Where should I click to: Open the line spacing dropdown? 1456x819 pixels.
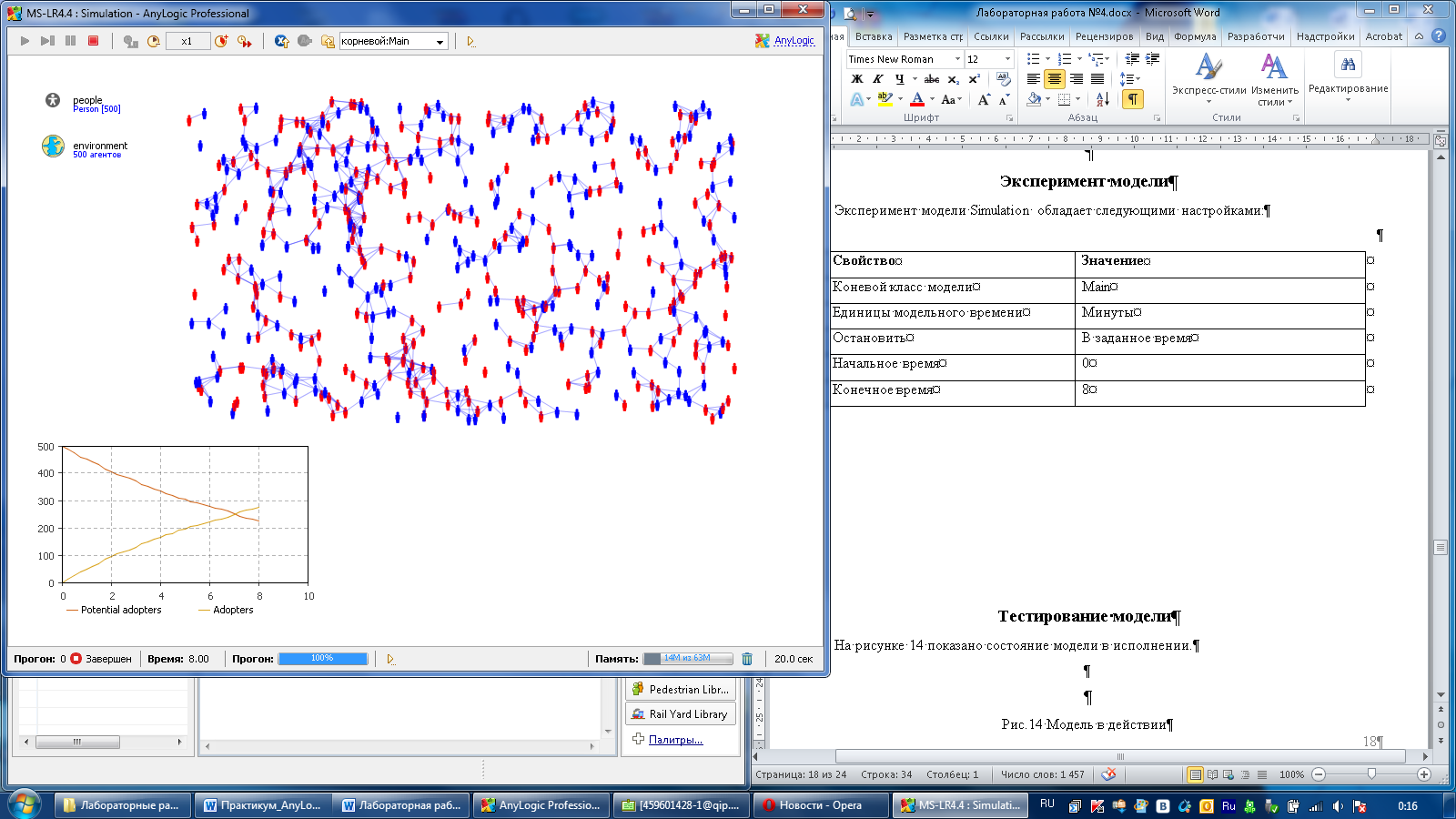[1130, 79]
